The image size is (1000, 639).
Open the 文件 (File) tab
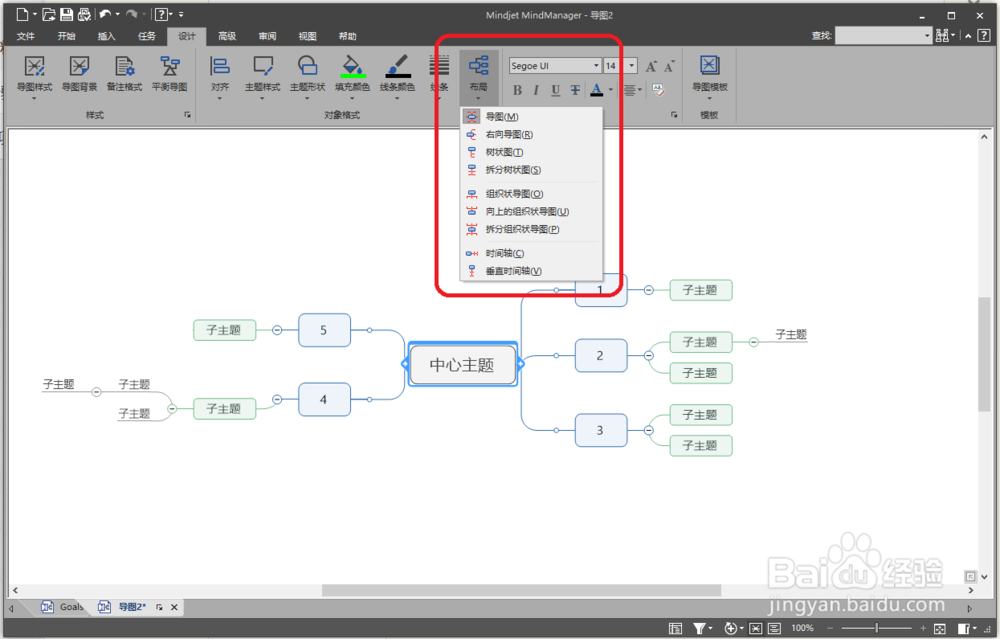(26, 36)
